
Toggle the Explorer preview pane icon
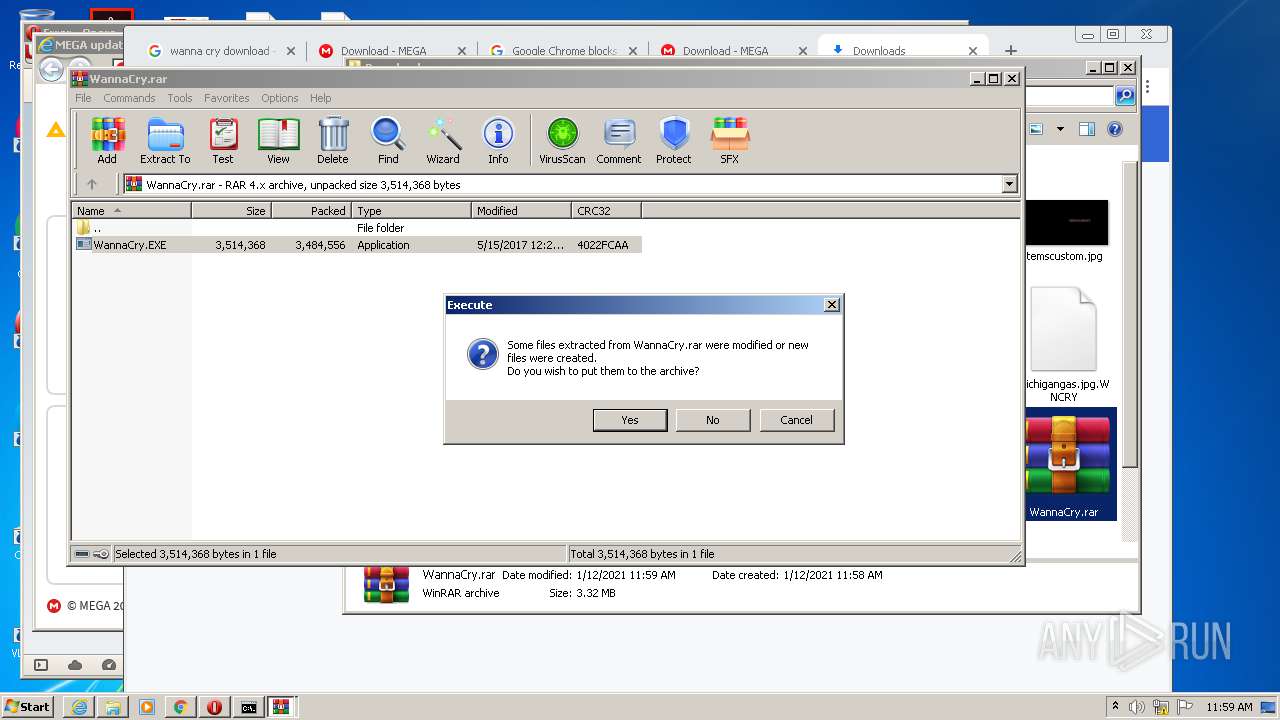[1087, 129]
